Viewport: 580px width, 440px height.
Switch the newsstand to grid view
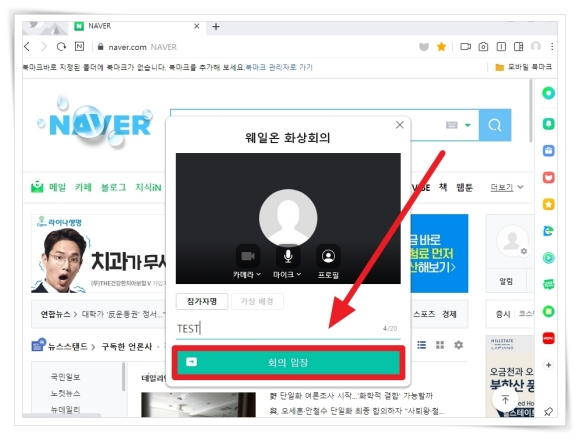pos(440,345)
